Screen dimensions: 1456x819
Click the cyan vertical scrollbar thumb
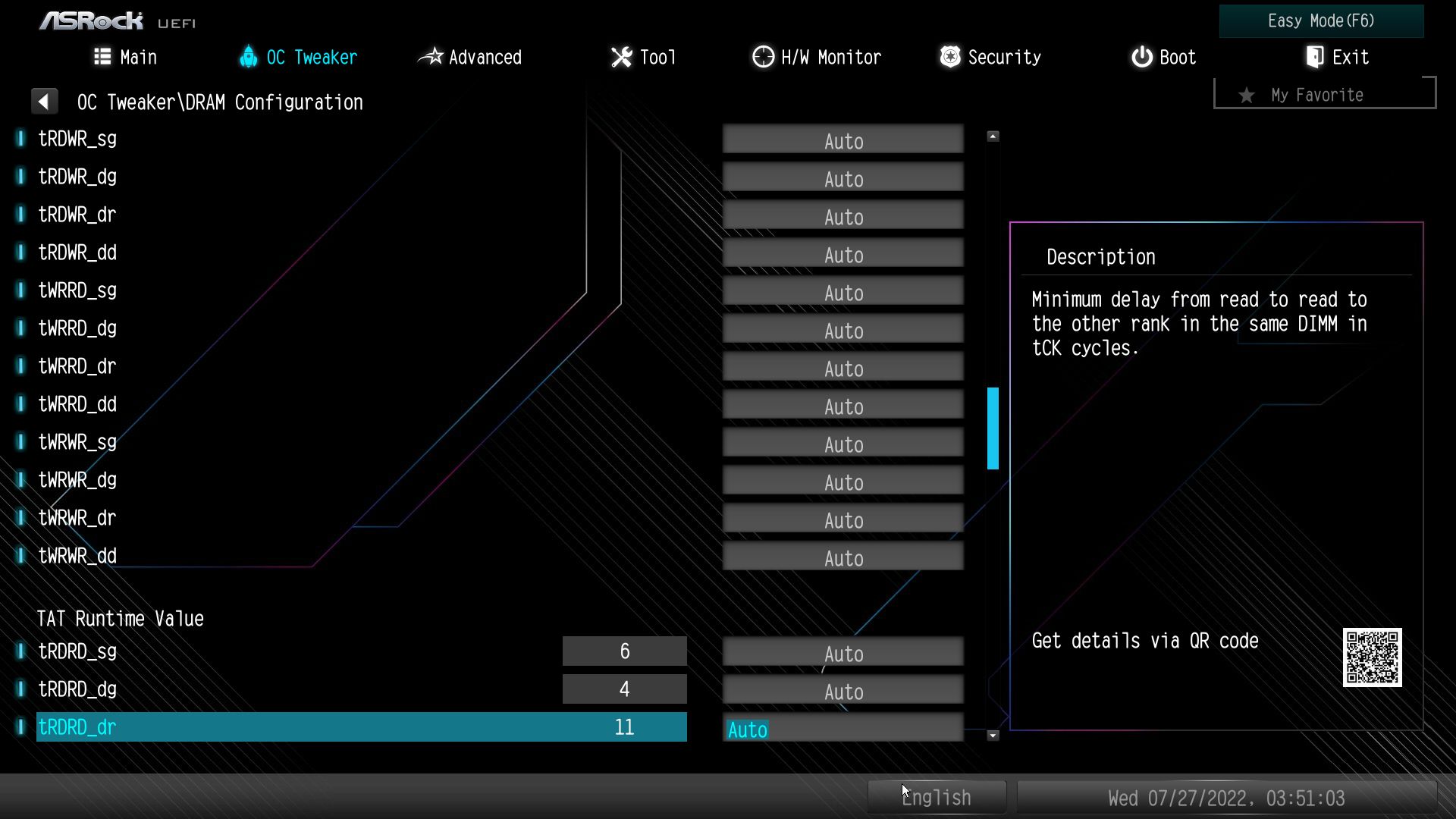click(993, 428)
